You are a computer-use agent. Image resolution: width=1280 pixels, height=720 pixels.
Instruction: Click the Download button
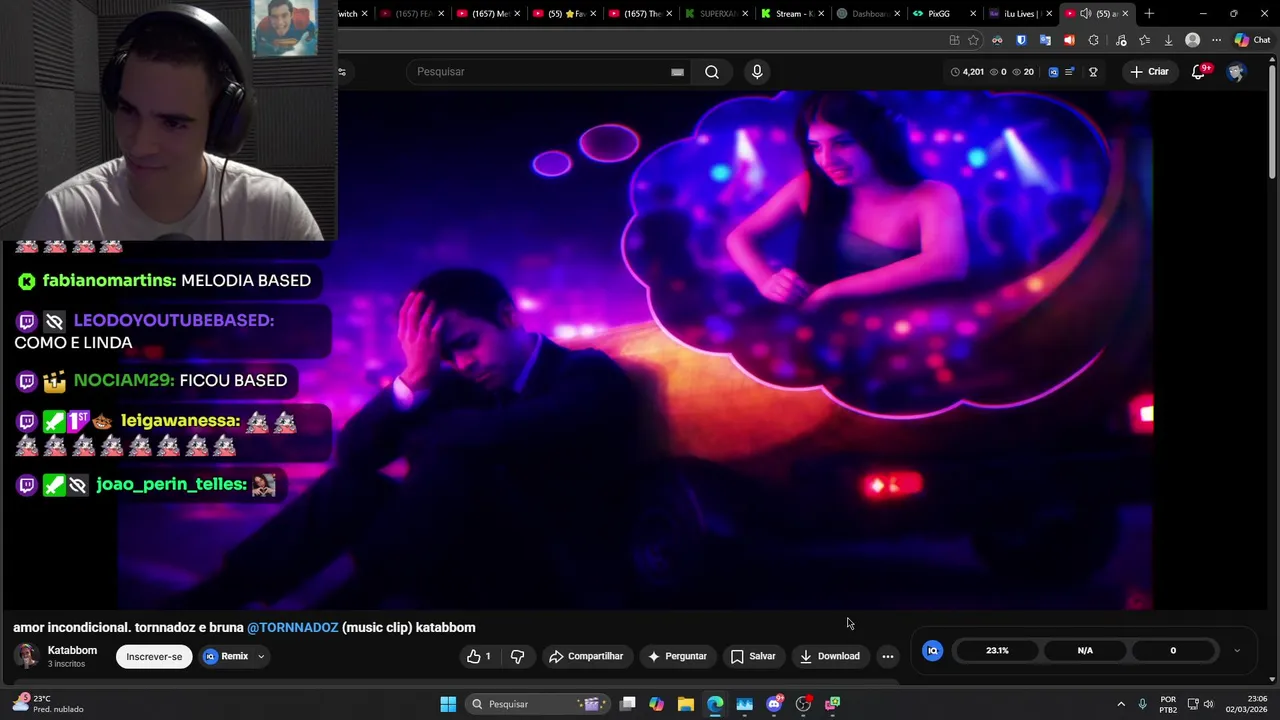[830, 656]
